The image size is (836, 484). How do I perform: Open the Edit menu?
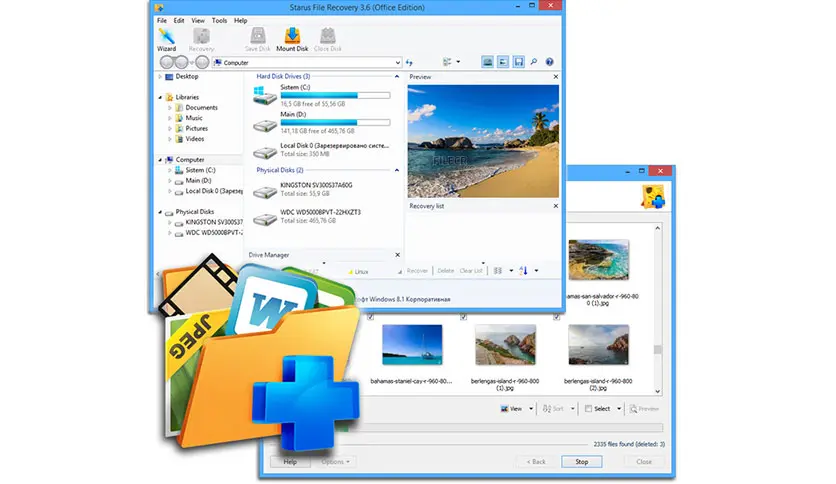[179, 20]
